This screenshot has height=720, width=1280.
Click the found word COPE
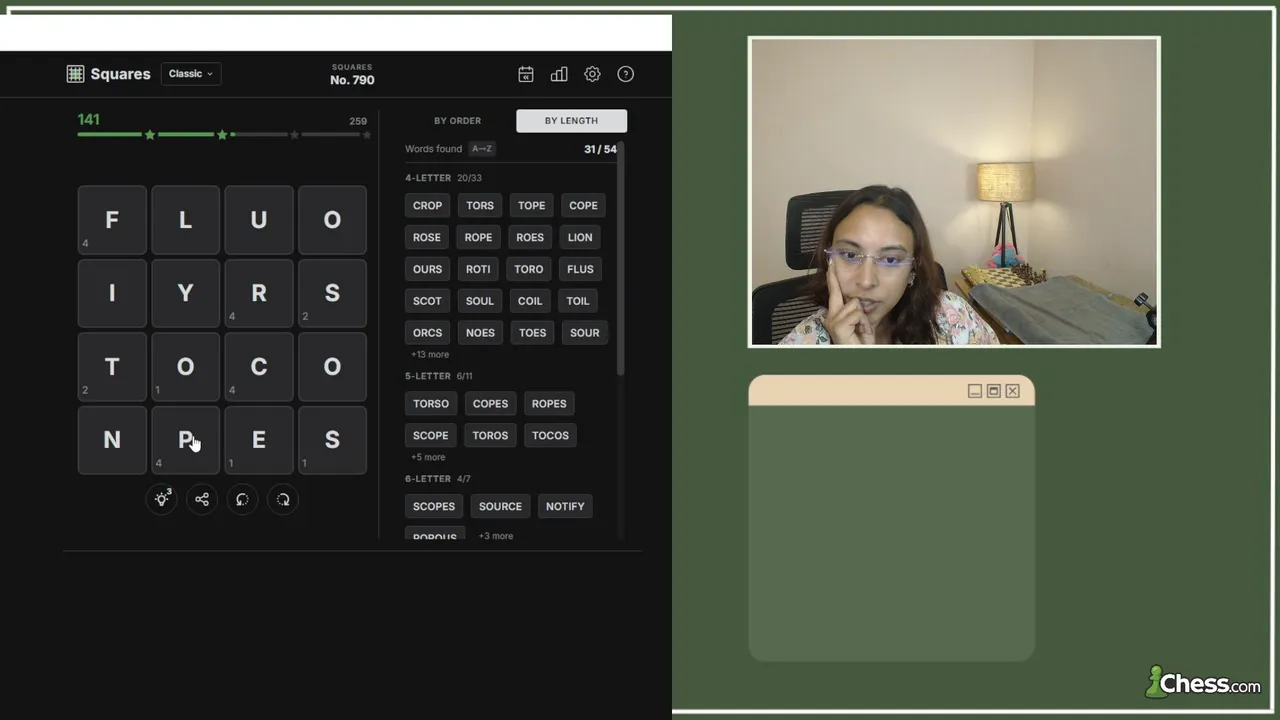point(583,206)
